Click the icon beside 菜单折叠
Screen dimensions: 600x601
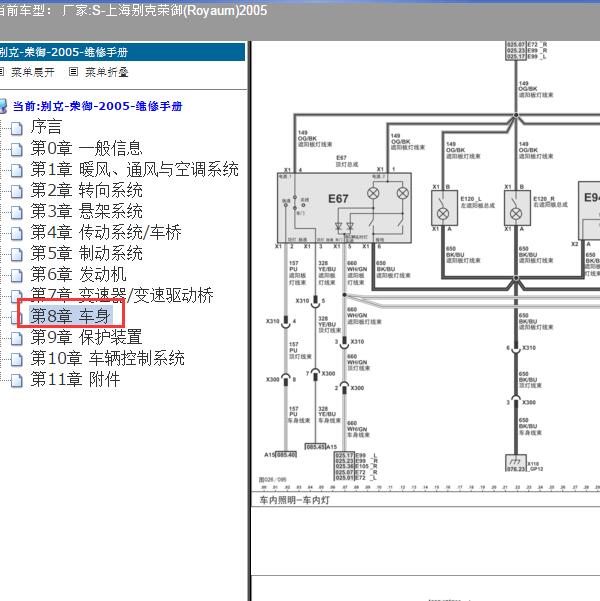pos(73,72)
